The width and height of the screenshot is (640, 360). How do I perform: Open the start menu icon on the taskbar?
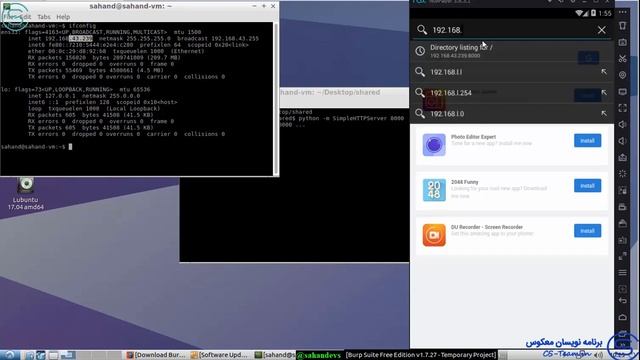(9, 355)
